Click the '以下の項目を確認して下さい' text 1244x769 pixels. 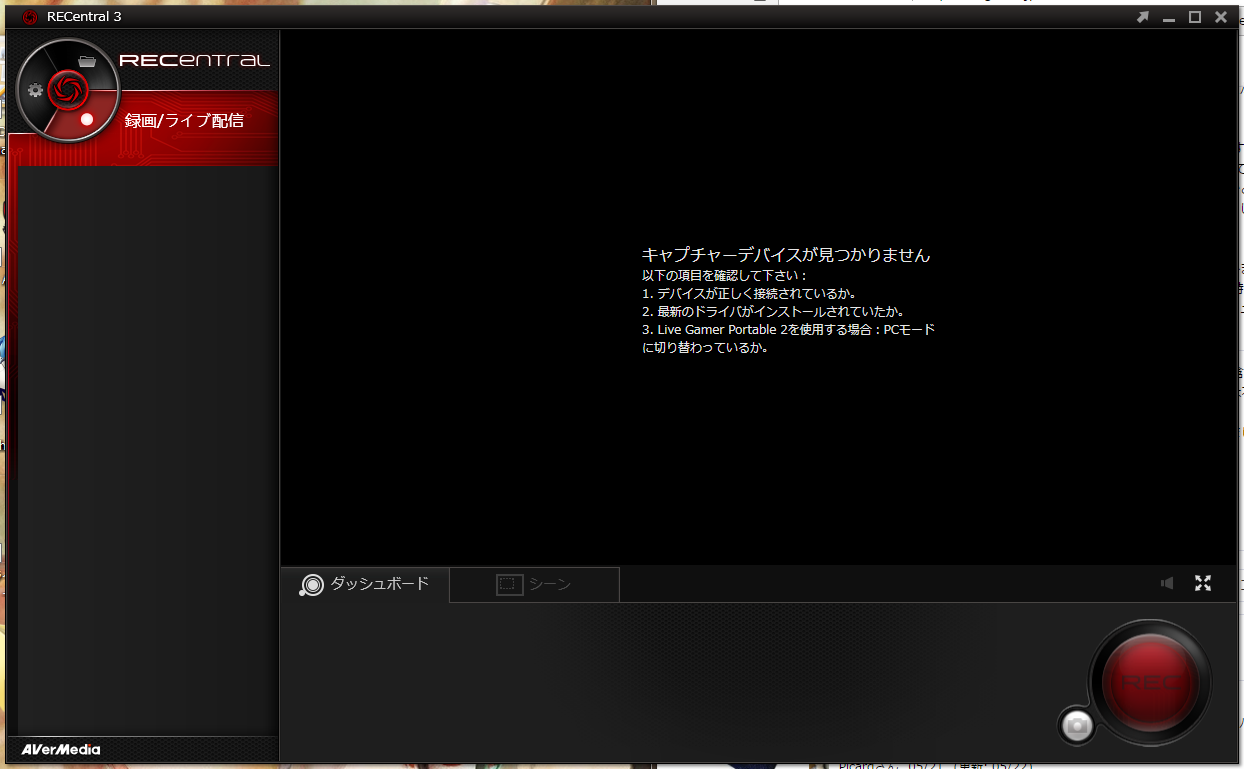point(724,275)
